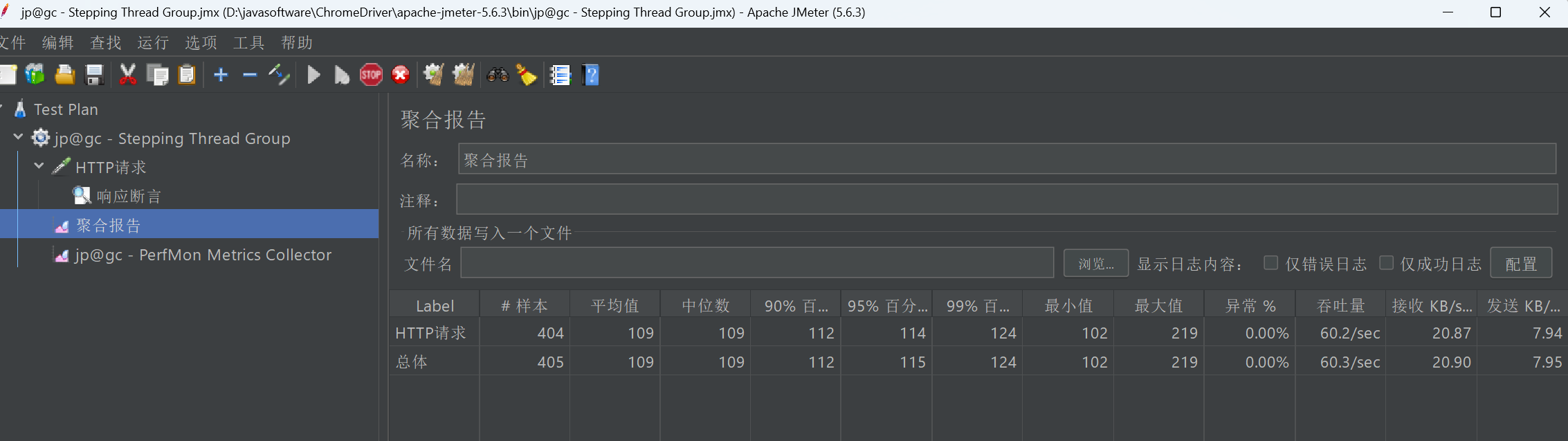Click the Reset search brush icon

526,75
